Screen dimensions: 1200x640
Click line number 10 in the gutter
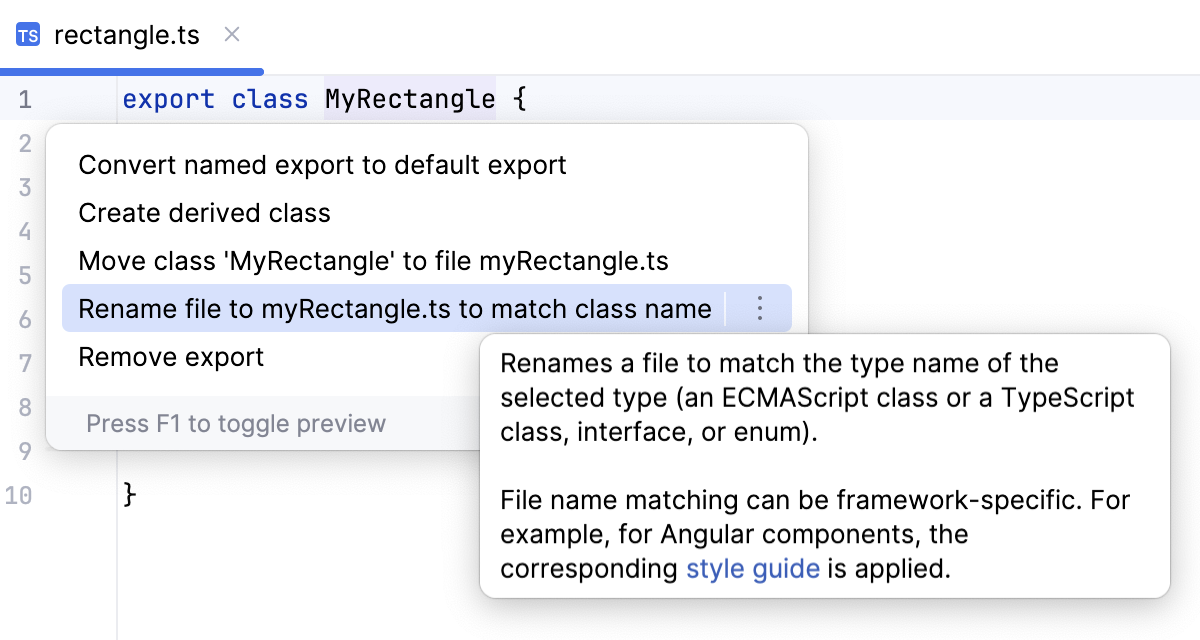click(x=22, y=494)
